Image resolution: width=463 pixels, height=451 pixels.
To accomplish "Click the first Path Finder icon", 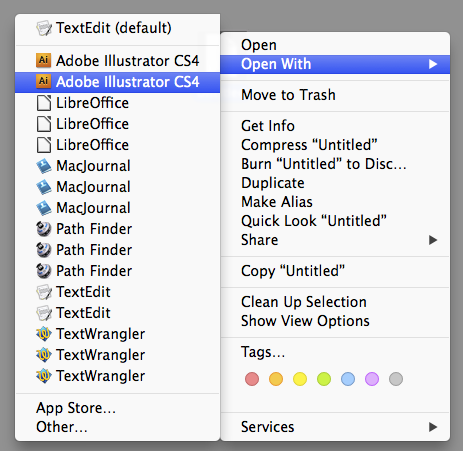I will click(x=44, y=229).
